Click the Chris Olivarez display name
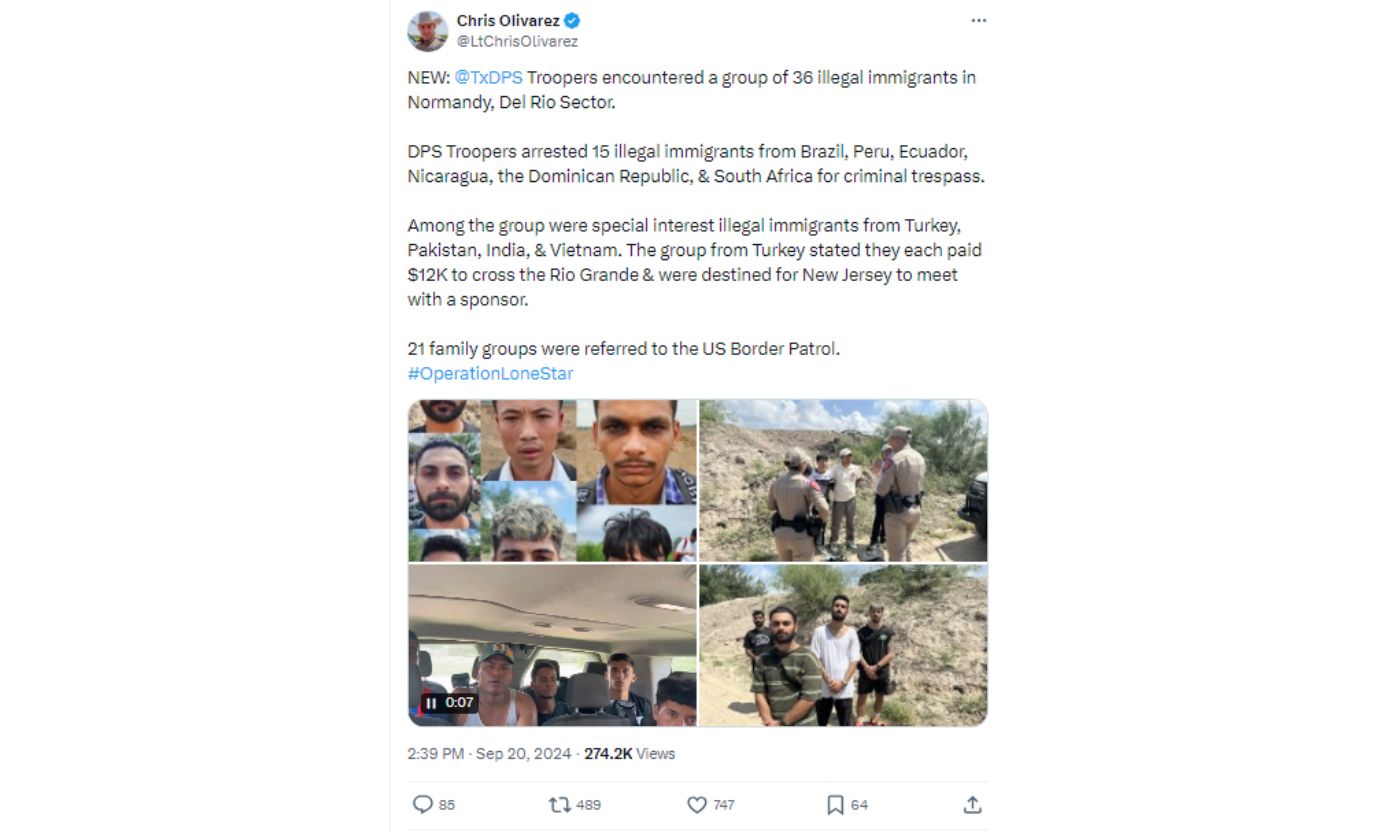 [508, 20]
